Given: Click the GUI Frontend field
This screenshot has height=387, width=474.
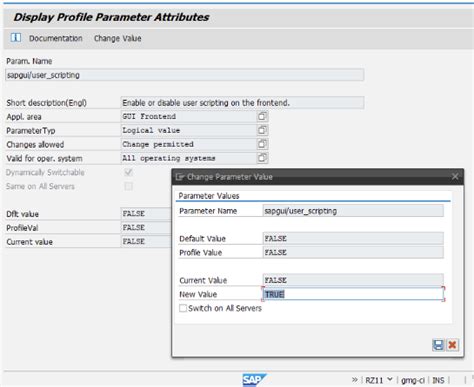Looking at the screenshot, I should click(x=188, y=116).
